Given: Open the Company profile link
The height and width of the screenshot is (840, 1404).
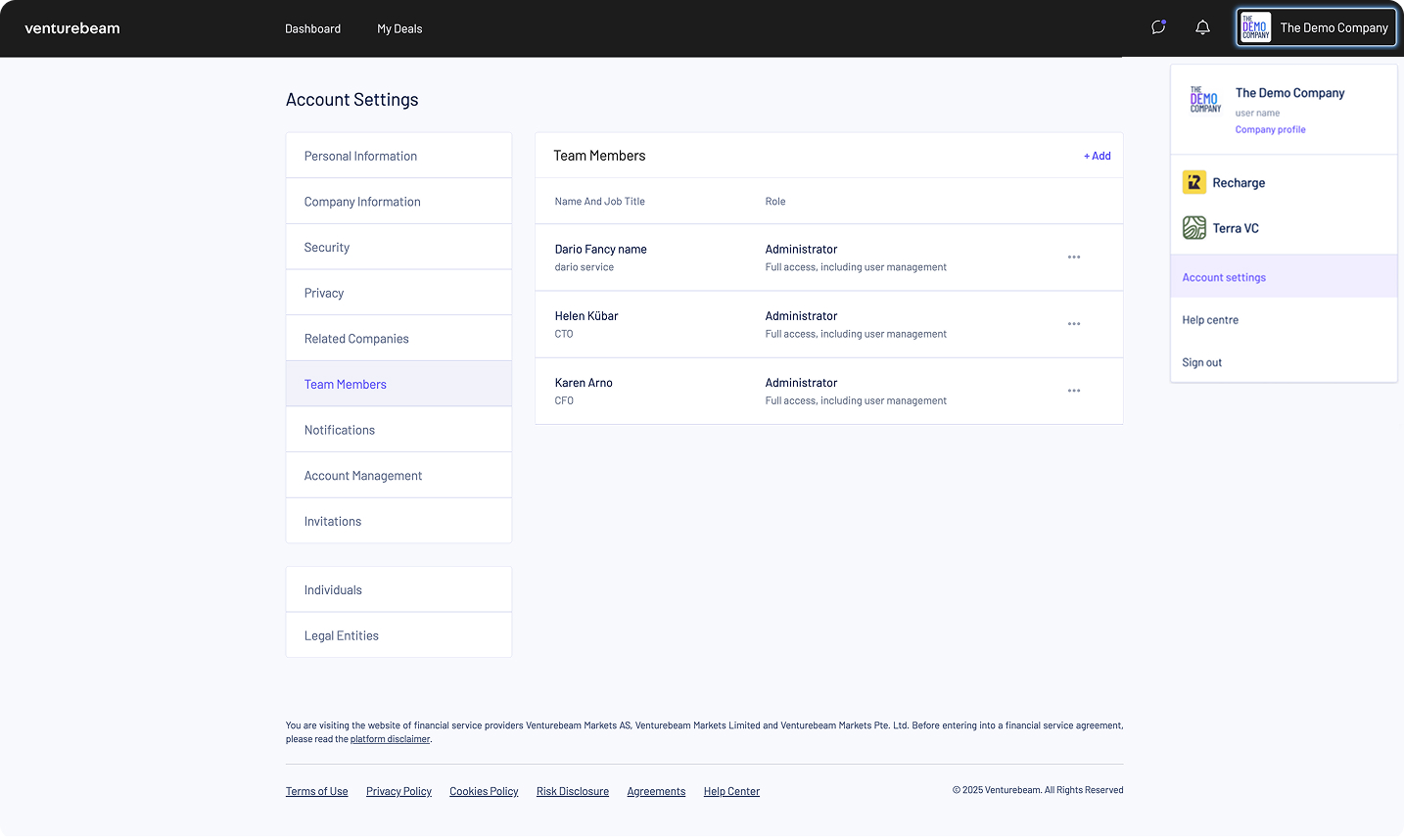Looking at the screenshot, I should click(x=1270, y=129).
